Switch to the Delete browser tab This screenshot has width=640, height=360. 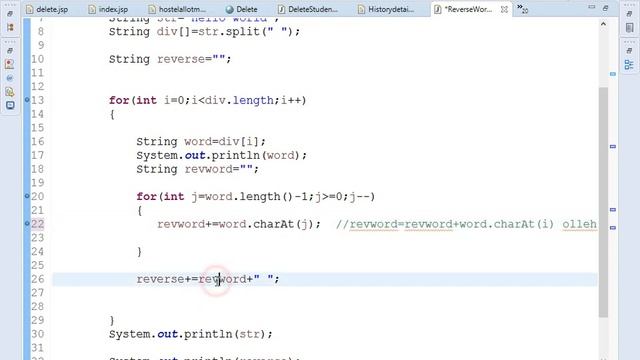[x=242, y=9]
